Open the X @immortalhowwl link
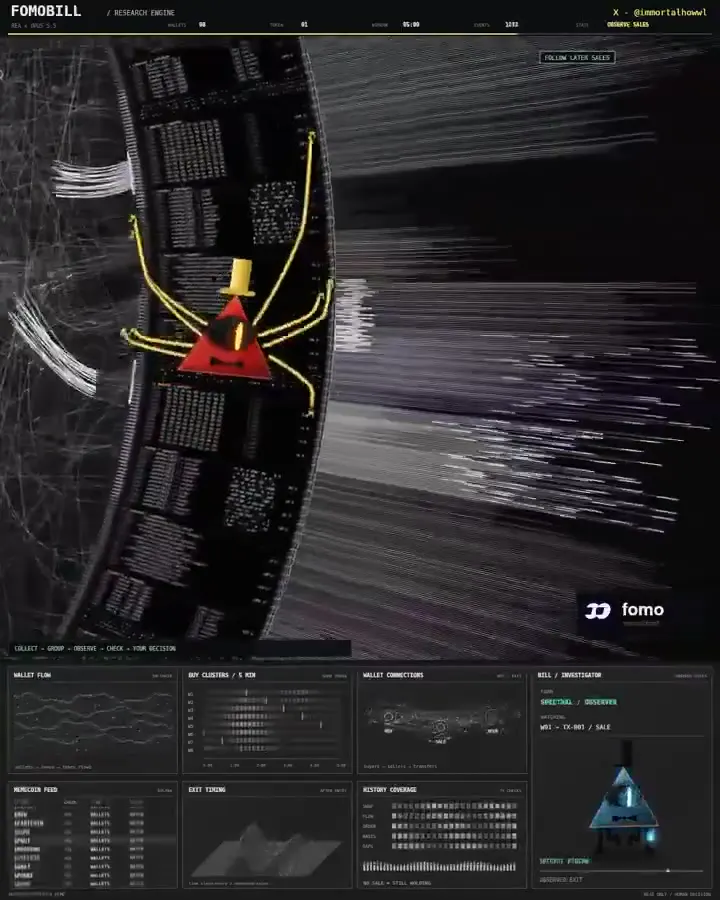 pos(660,12)
